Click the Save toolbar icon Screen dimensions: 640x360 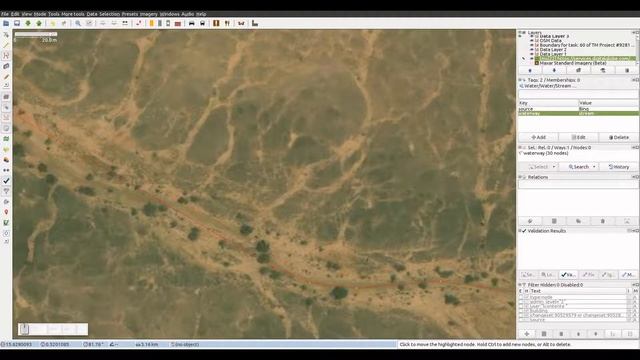point(17,23)
